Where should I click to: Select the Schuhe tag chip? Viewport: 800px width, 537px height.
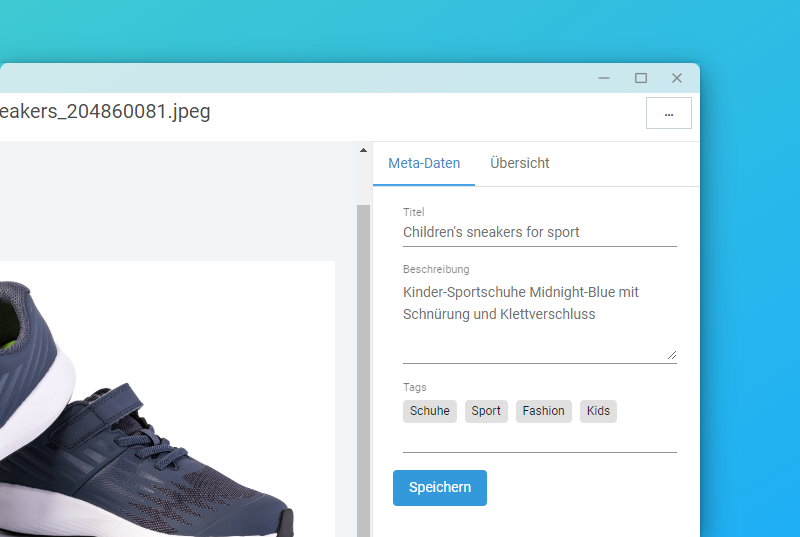pos(430,411)
